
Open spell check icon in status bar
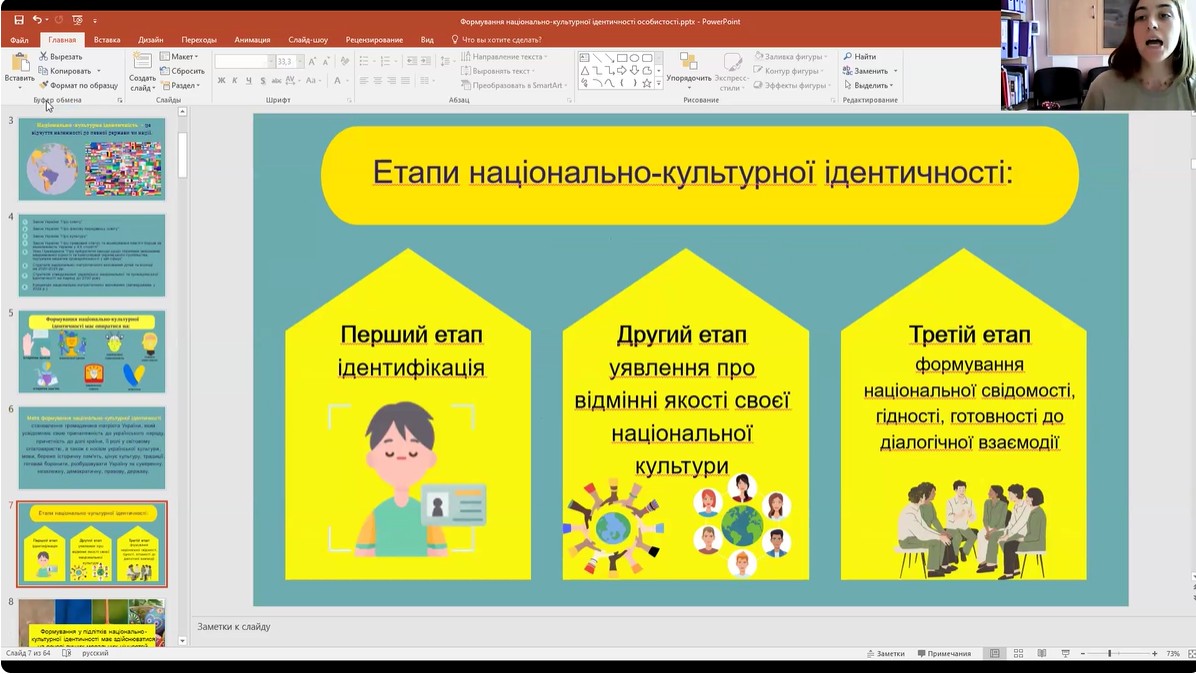click(66, 653)
